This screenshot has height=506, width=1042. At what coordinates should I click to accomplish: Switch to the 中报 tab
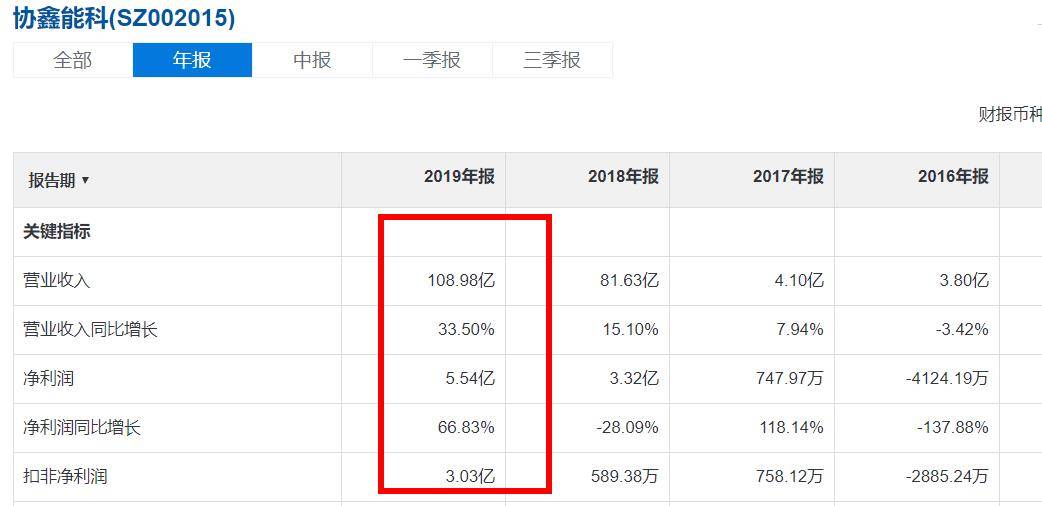[x=312, y=61]
